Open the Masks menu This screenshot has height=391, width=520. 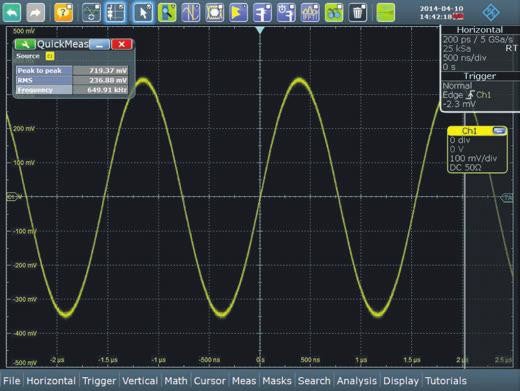[x=277, y=381]
